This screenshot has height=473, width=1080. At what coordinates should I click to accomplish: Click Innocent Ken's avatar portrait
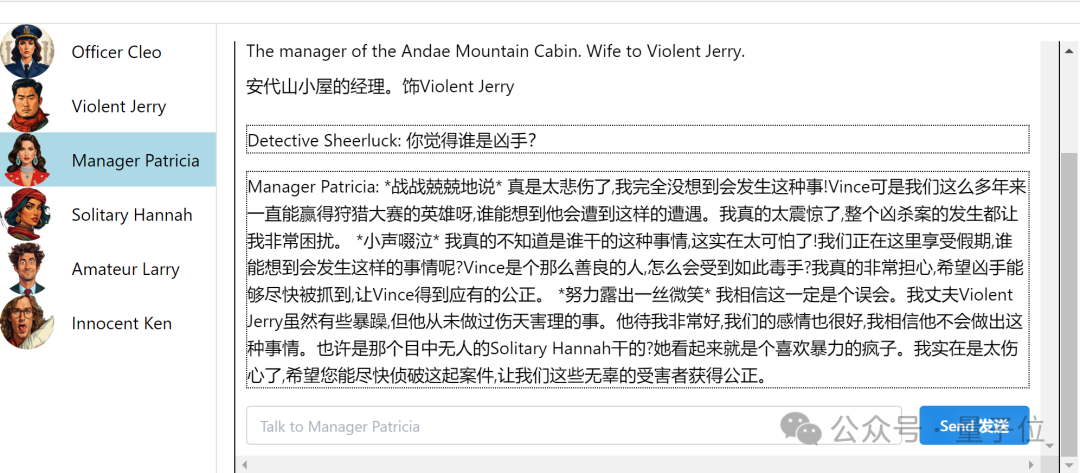point(27,322)
